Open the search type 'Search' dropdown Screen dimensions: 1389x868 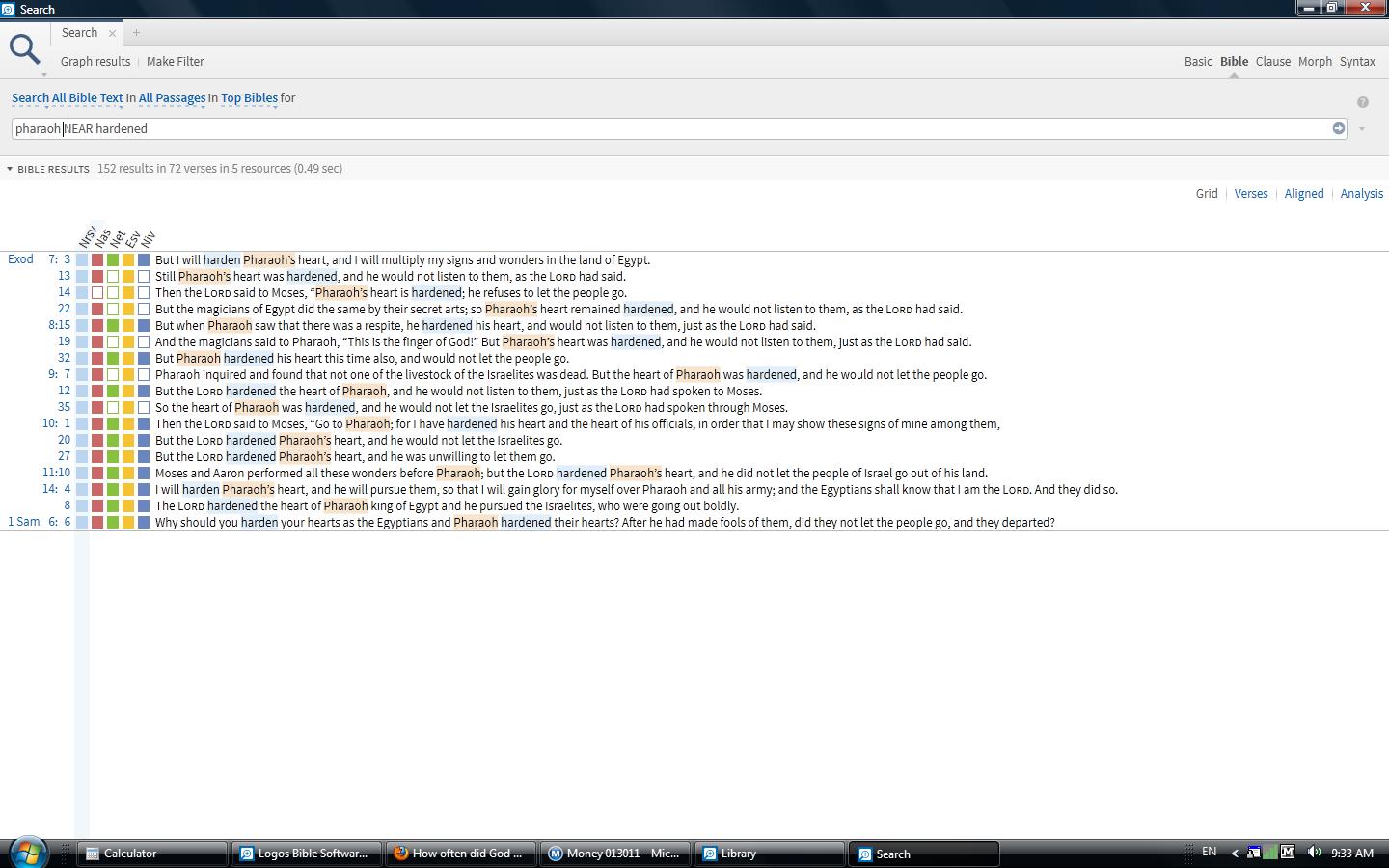[x=30, y=98]
